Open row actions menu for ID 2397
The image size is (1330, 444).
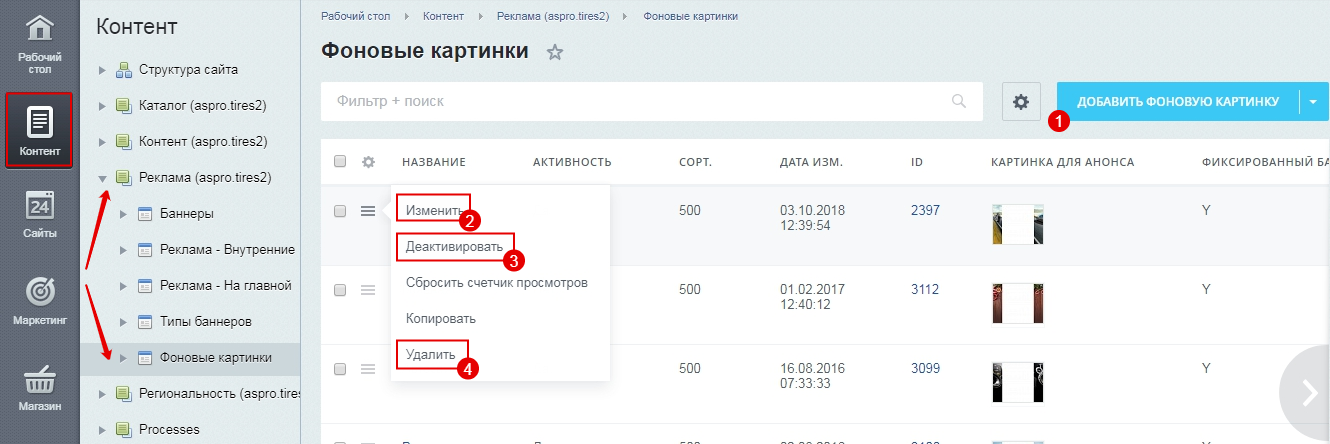[x=368, y=211]
